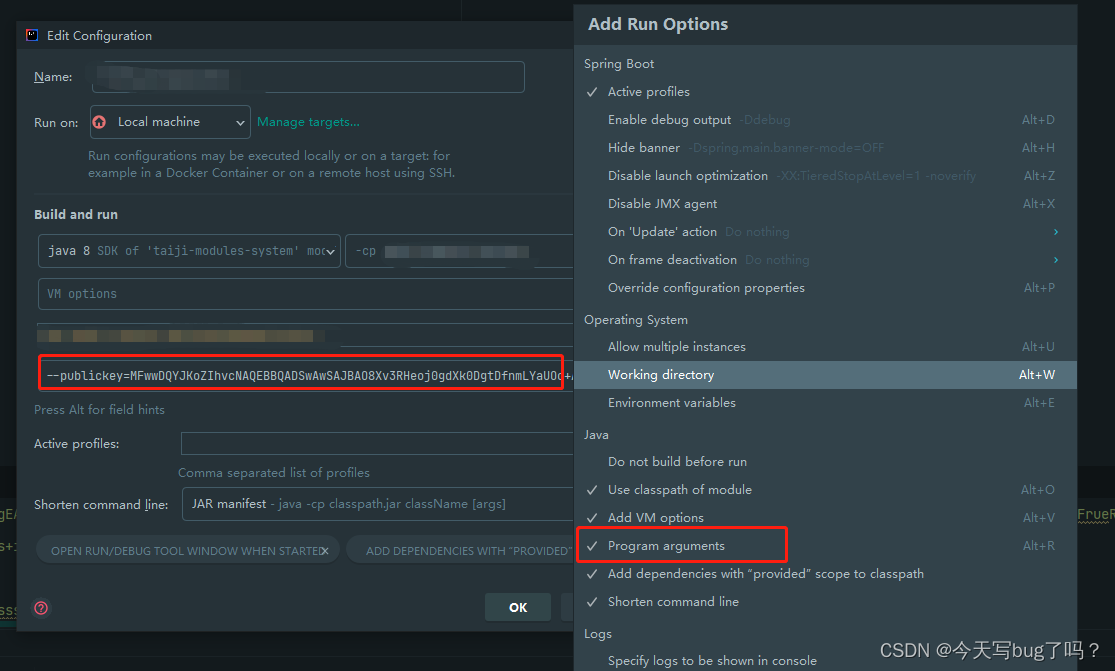Select Enable debug output option

tap(825, 119)
